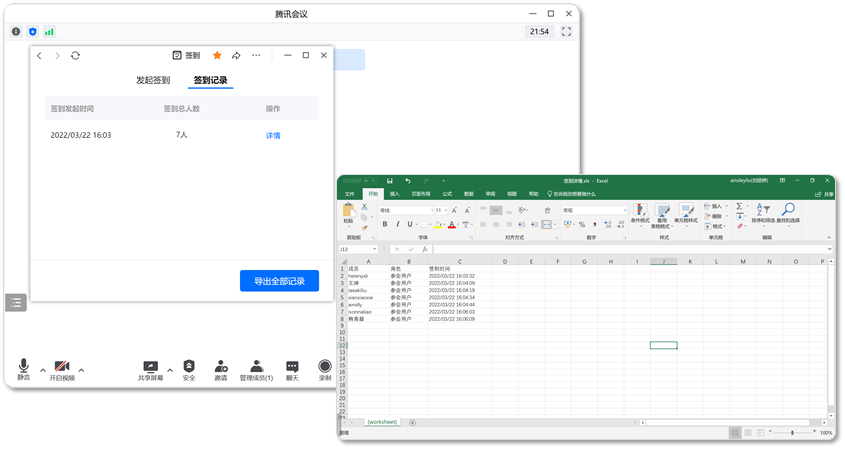Go back in the 签到 sign-in window
This screenshot has width=845, height=449.
(x=39, y=56)
